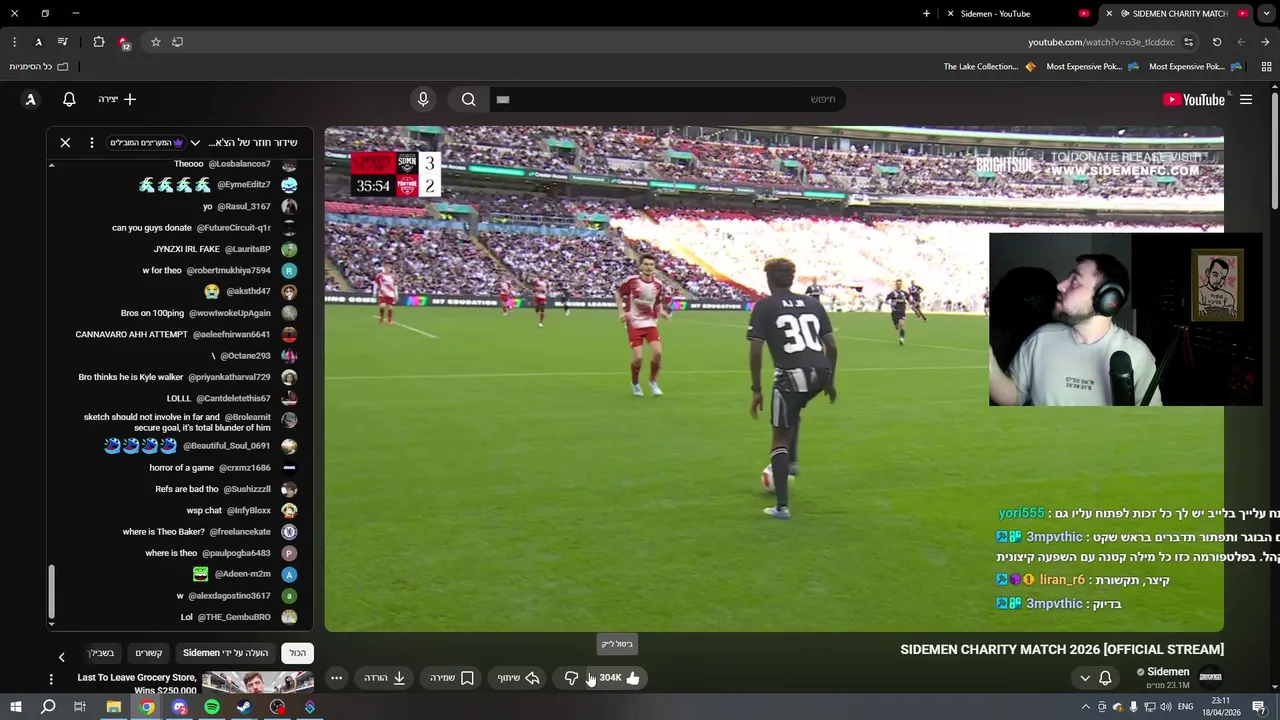Screen dimensions: 1280x720
Task: Select the קשורים filter chip
Action: click(x=149, y=653)
